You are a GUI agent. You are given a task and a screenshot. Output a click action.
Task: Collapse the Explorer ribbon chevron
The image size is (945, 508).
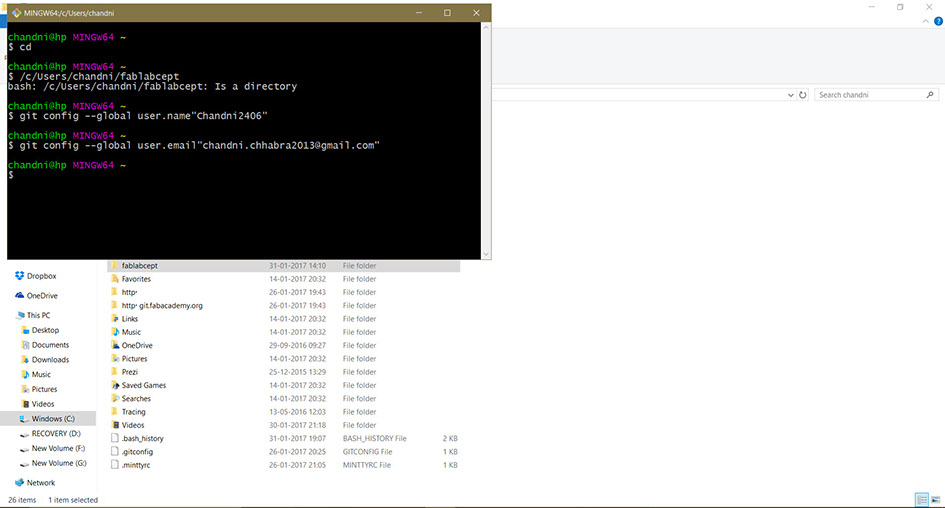pyautogui.click(x=926, y=21)
